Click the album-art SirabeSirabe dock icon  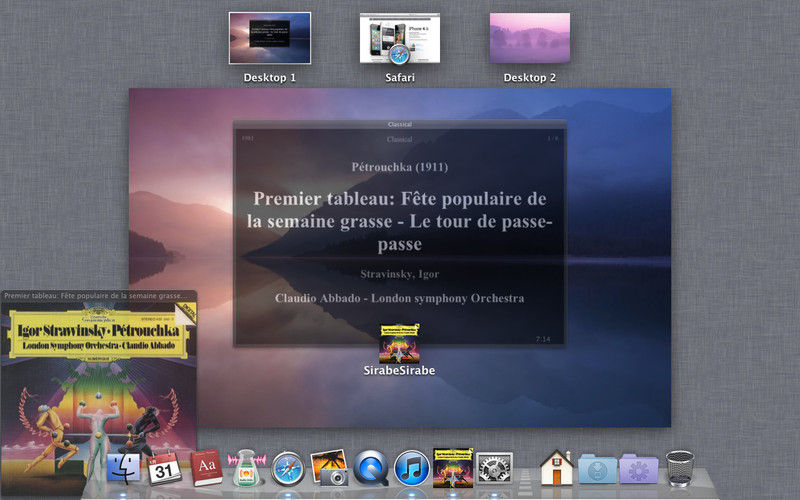click(x=453, y=468)
